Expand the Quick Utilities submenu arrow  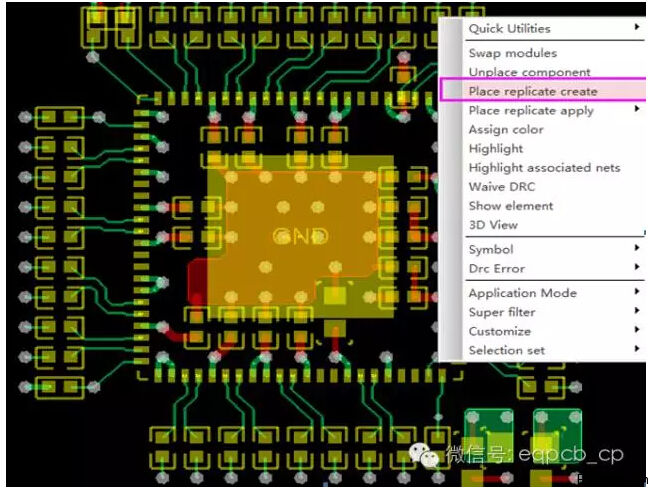point(637,28)
